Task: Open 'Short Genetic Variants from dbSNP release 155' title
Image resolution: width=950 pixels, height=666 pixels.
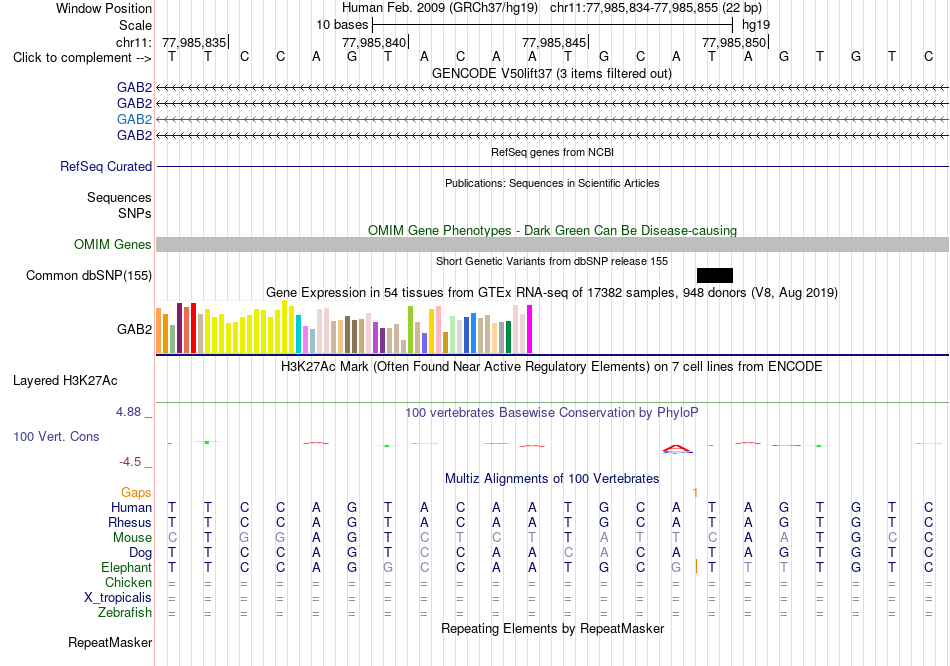Action: point(552,261)
